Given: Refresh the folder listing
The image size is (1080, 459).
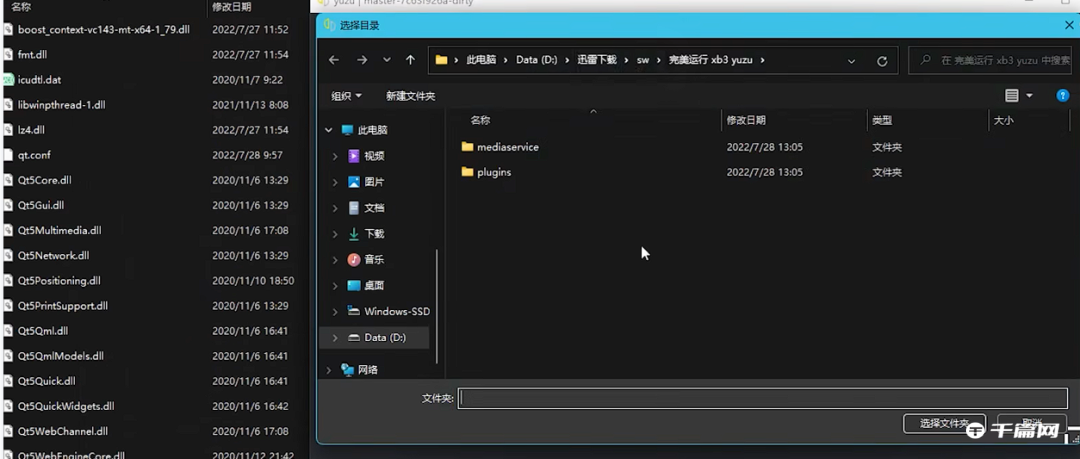Looking at the screenshot, I should [882, 61].
